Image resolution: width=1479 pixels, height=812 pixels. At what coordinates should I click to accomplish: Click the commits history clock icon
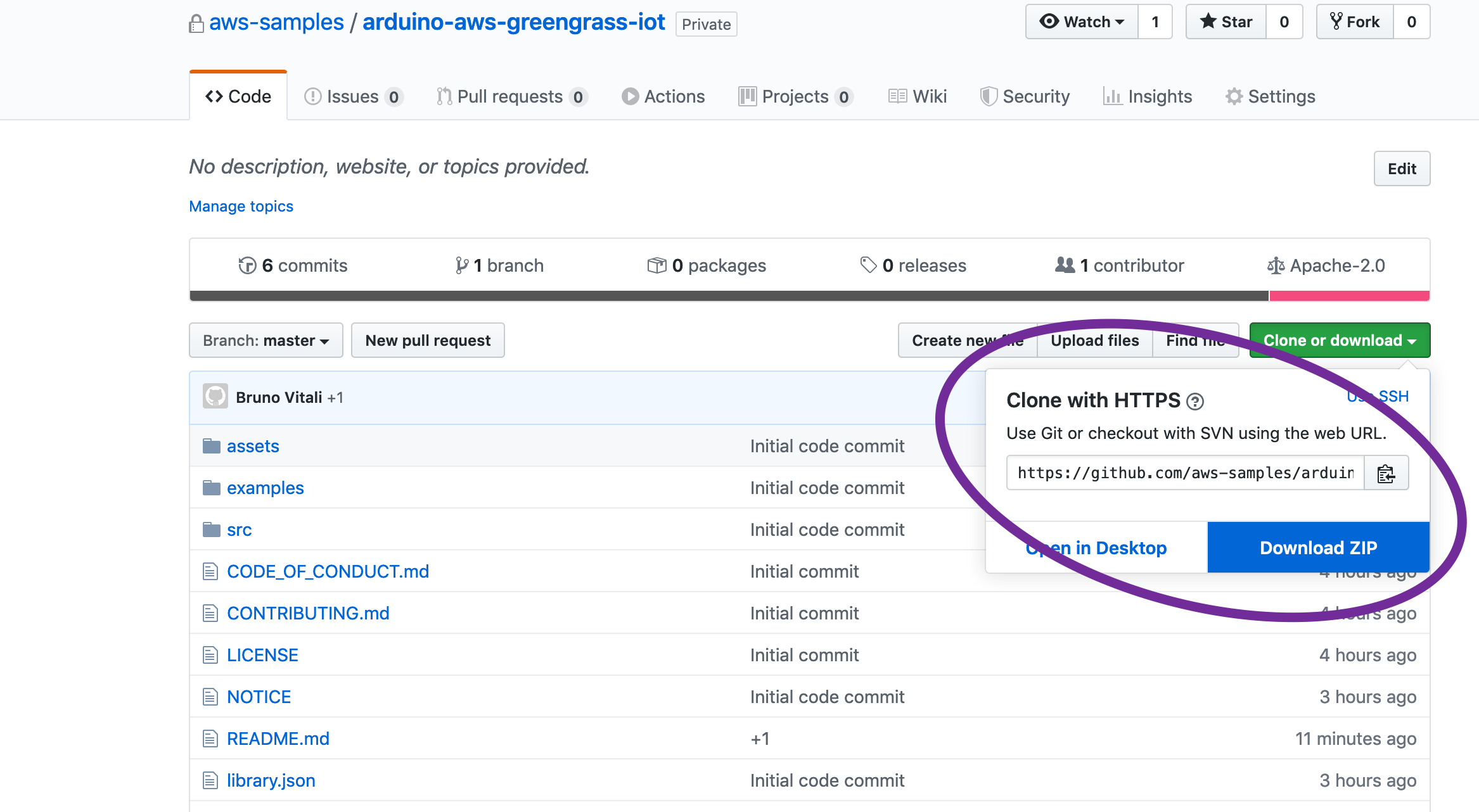click(x=247, y=265)
